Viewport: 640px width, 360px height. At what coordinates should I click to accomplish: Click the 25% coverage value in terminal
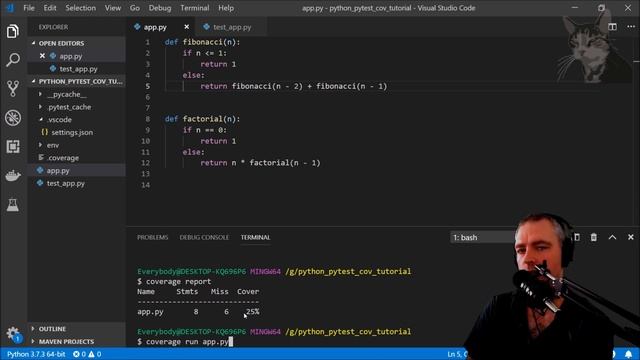coord(252,311)
